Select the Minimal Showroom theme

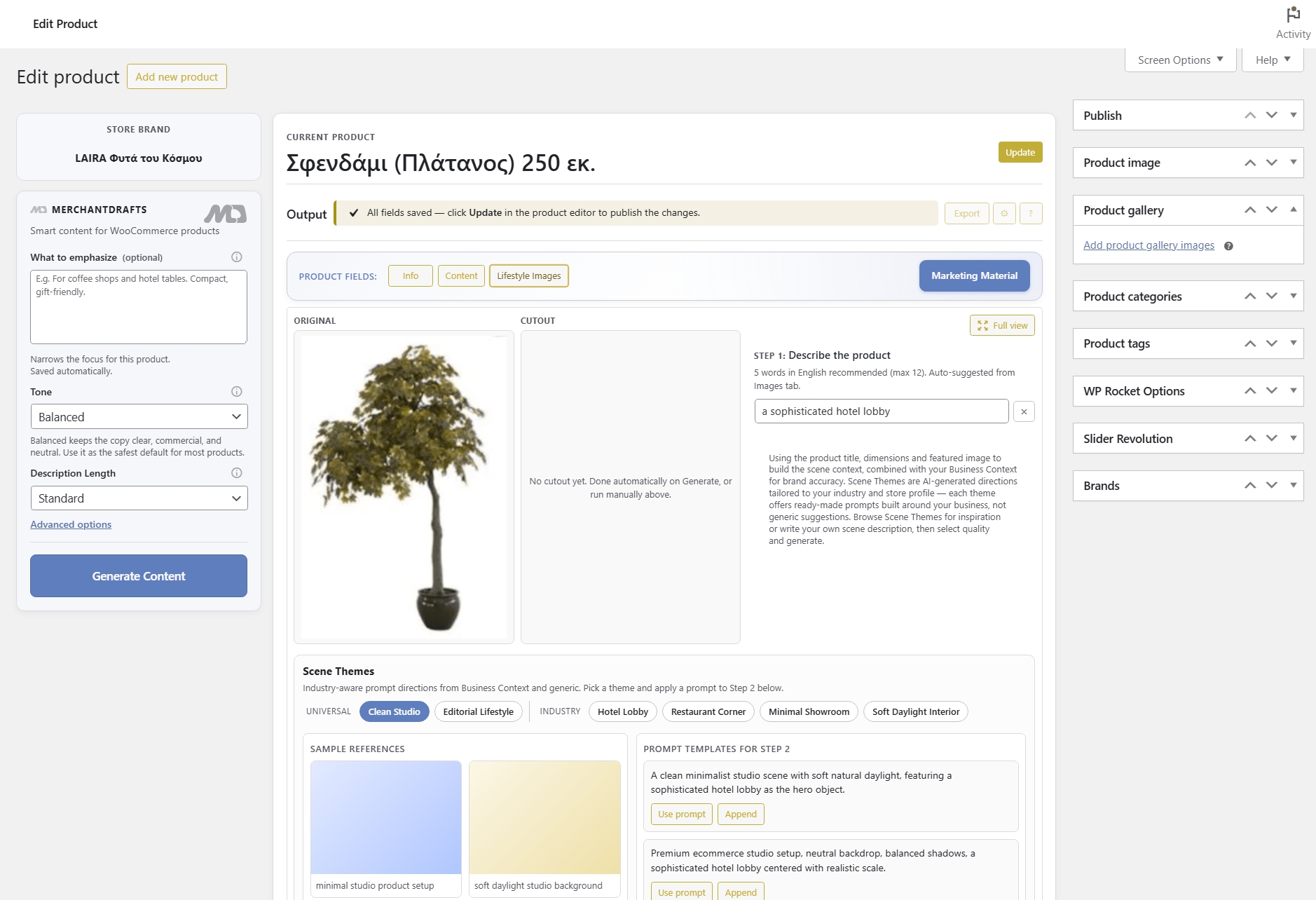point(809,712)
